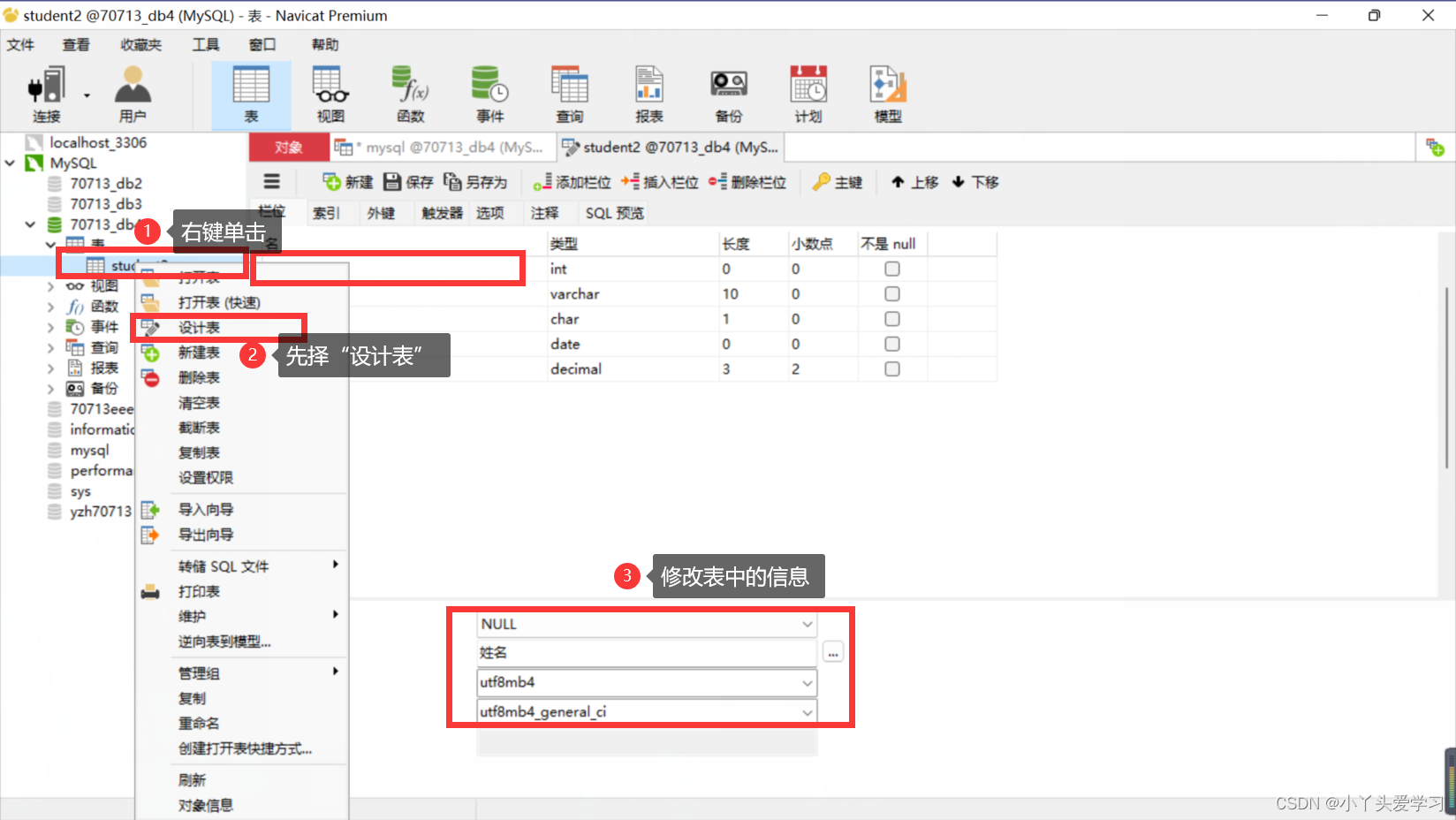Open the 文件 file menu
This screenshot has height=820, width=1456.
[20, 44]
